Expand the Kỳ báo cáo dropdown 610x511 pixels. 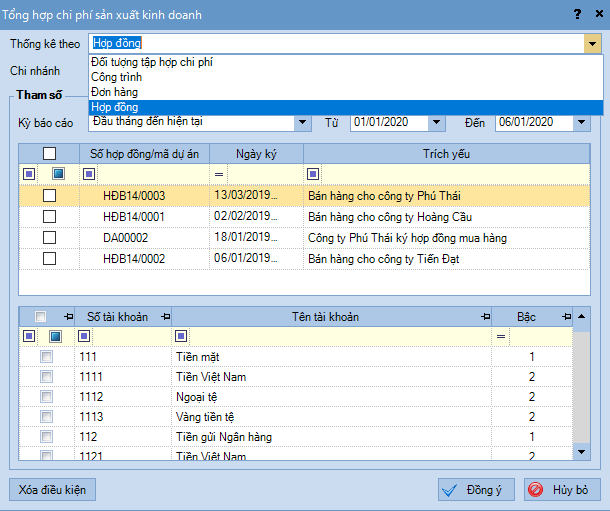click(302, 123)
